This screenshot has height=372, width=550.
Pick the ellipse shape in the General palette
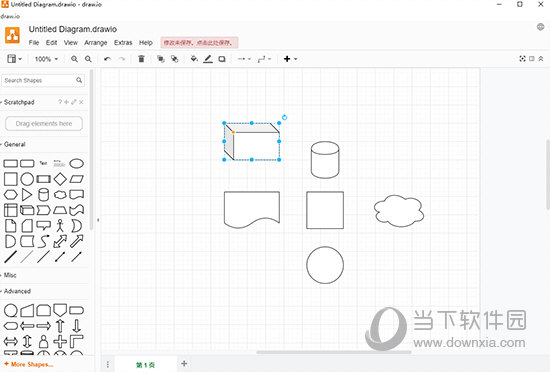pyautogui.click(x=76, y=163)
